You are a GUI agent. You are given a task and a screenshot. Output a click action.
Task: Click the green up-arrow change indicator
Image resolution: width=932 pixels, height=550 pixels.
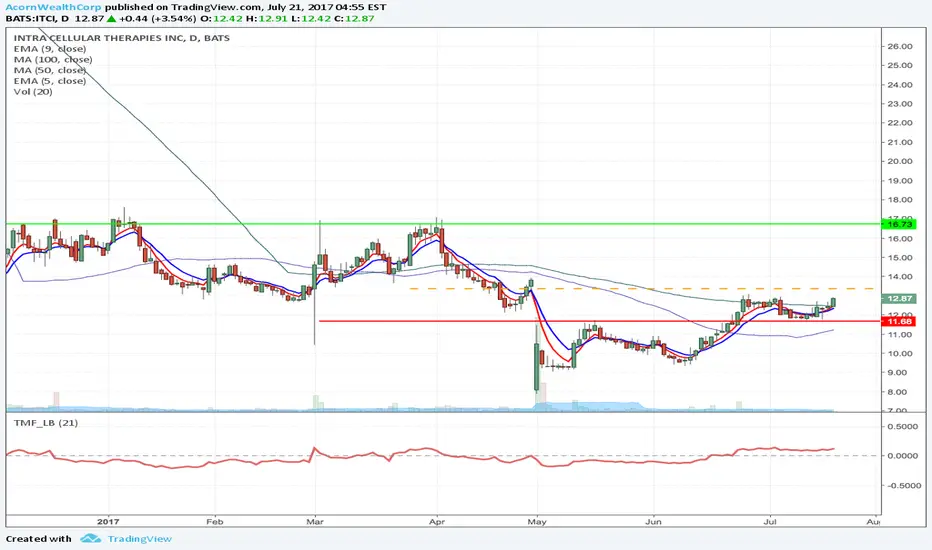(x=111, y=18)
